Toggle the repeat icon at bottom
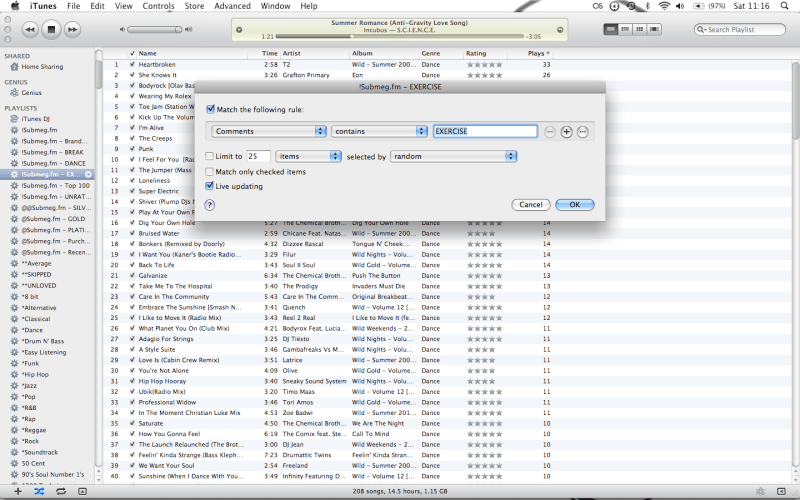The height and width of the screenshot is (500, 800). tap(60, 492)
